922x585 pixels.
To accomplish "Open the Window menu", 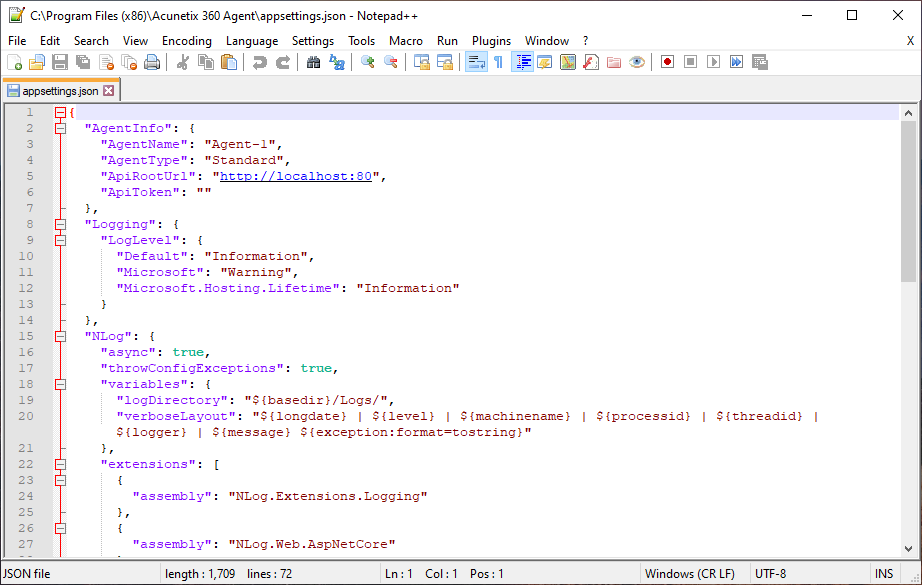I will point(547,41).
